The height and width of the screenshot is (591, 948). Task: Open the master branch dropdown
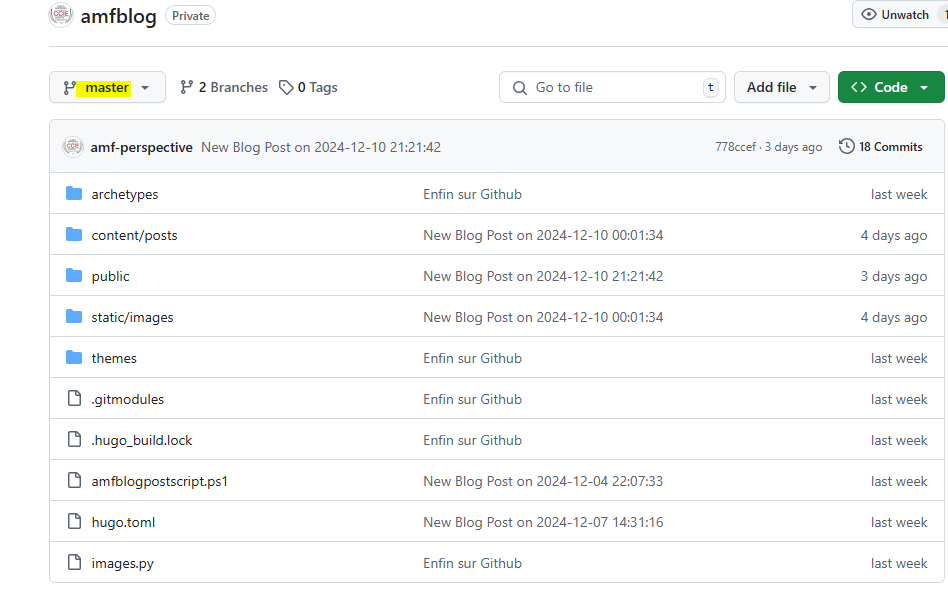point(107,88)
